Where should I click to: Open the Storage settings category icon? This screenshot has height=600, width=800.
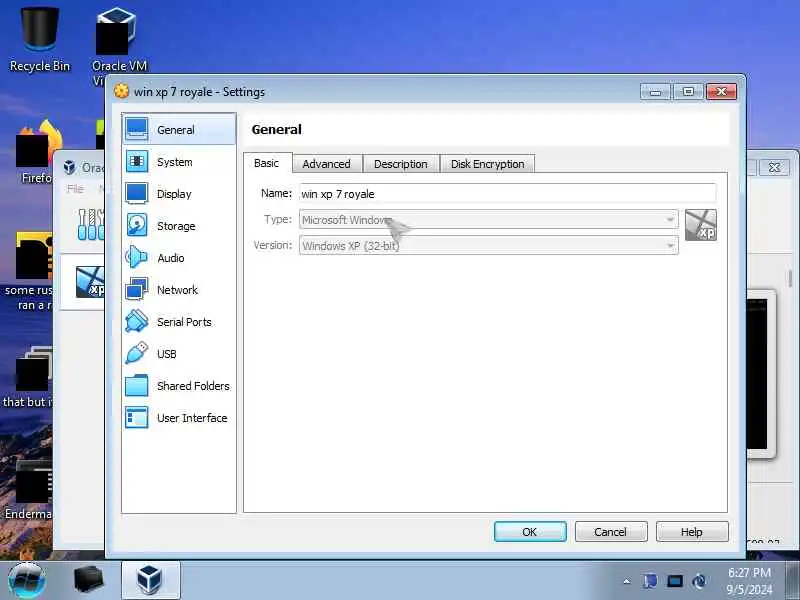pyautogui.click(x=137, y=226)
